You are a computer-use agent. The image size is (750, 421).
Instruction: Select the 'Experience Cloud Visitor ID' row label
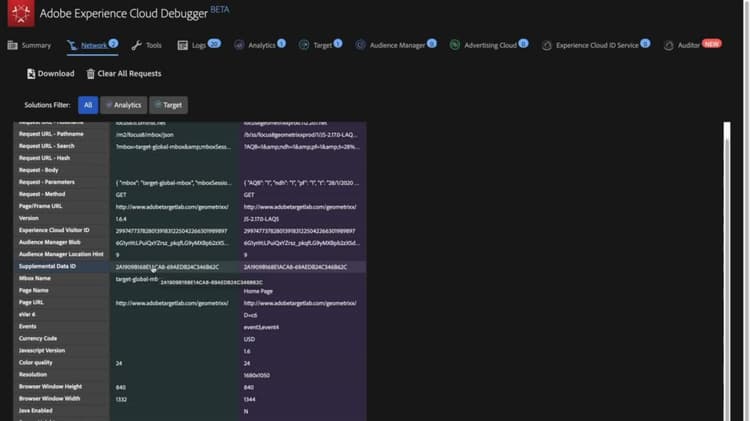(x=54, y=230)
